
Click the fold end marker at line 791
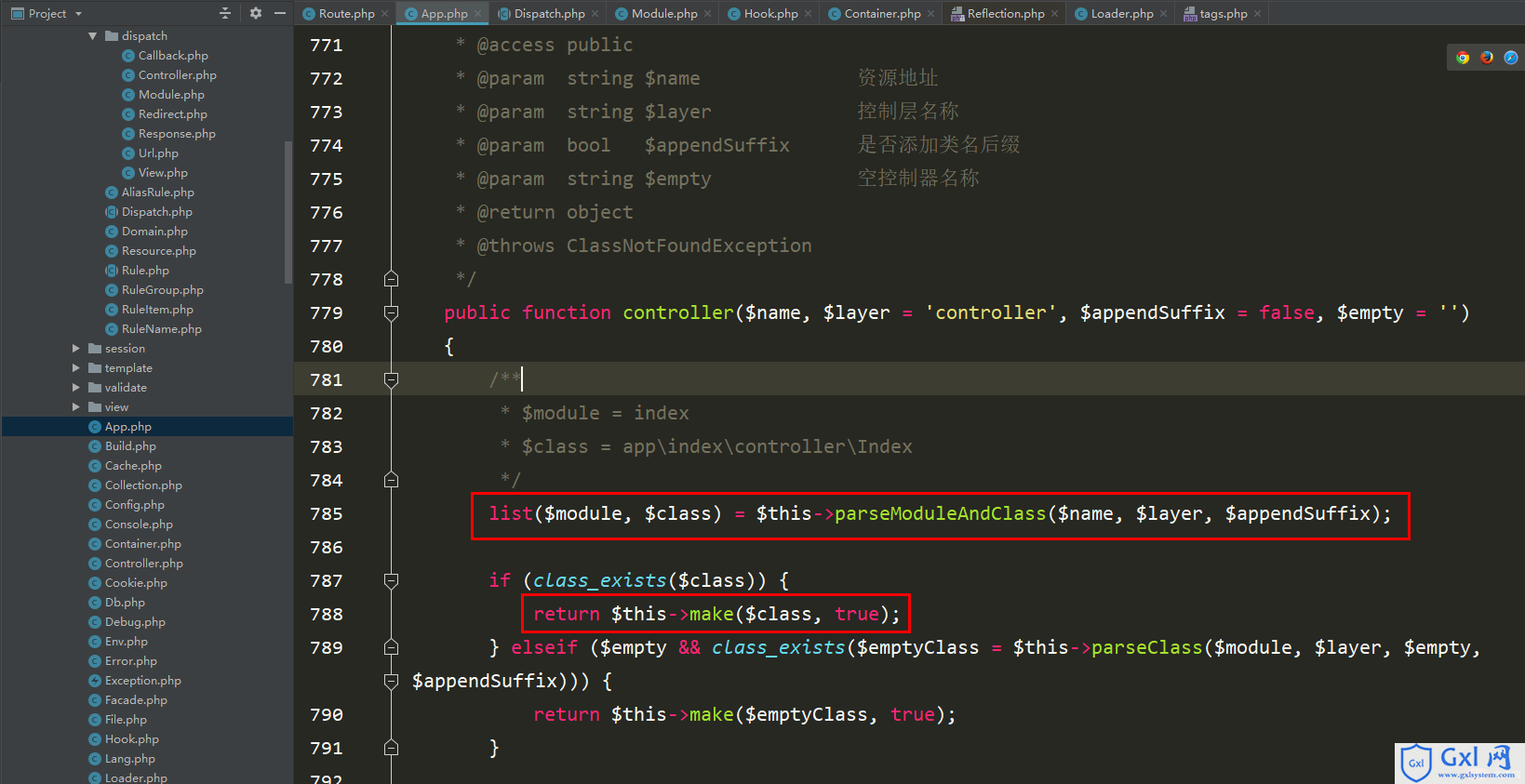[x=392, y=748]
